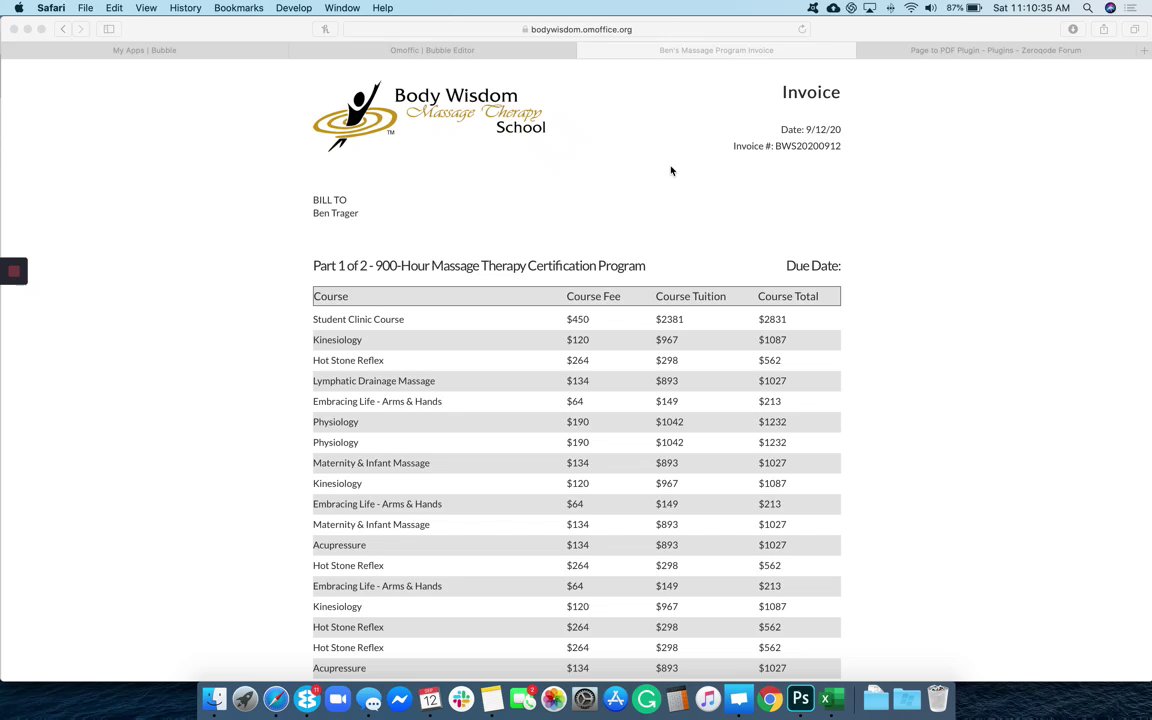Open Calculator in the dock
The image size is (1152, 720).
[x=677, y=699]
